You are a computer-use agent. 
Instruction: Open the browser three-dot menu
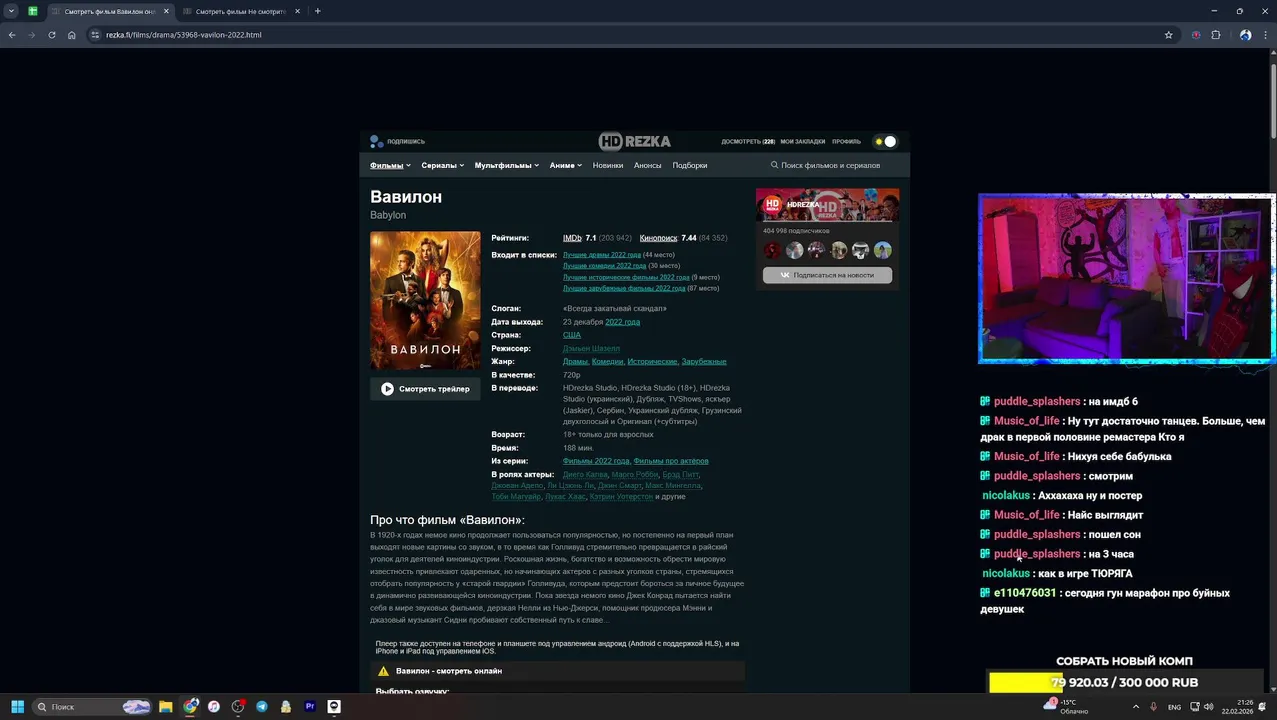click(1265, 35)
